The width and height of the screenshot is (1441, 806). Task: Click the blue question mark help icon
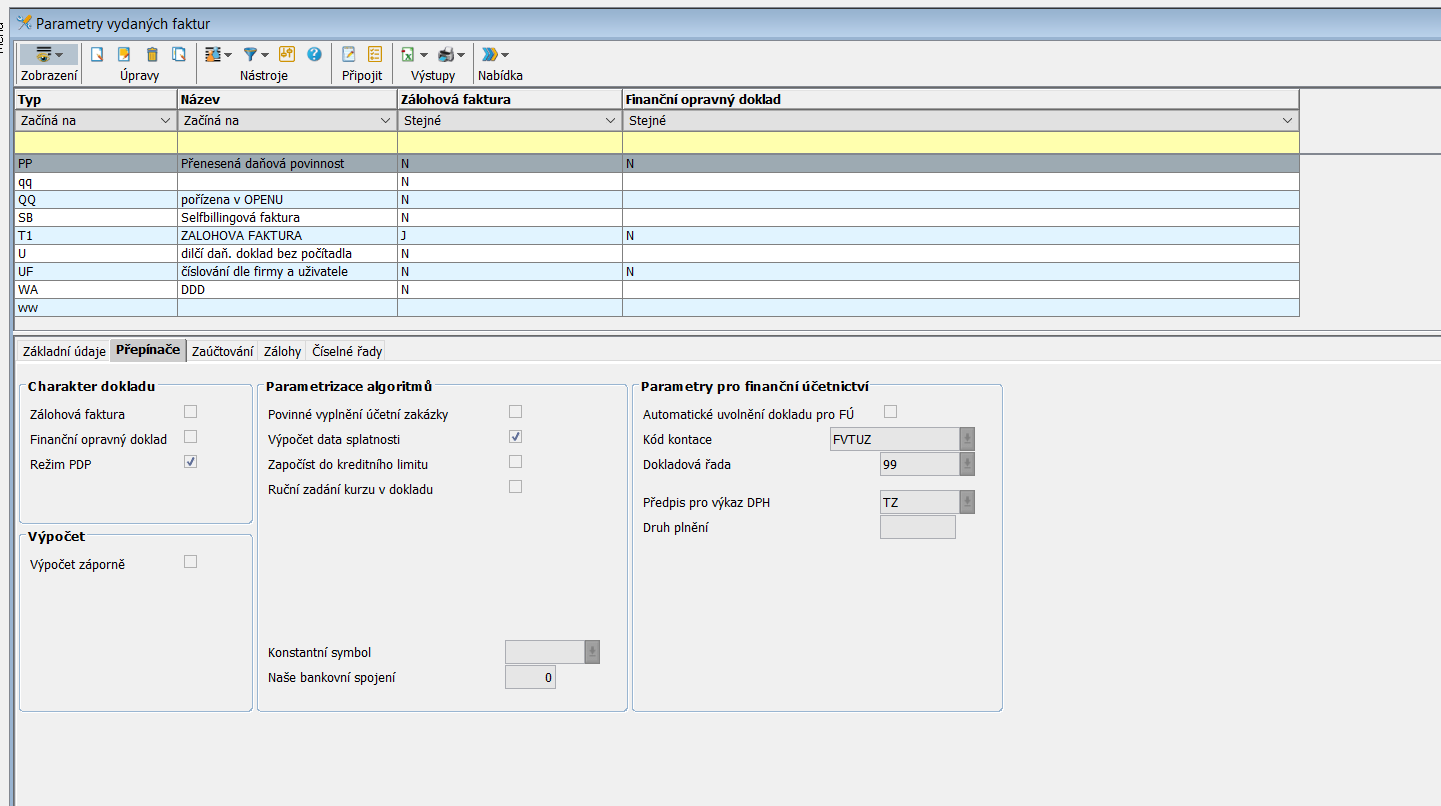click(x=314, y=54)
